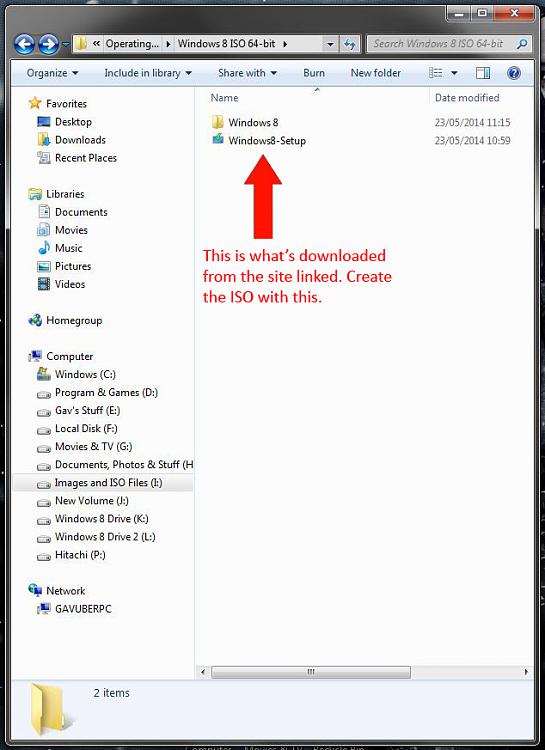Open the Music library
The image size is (545, 750).
tap(60, 248)
